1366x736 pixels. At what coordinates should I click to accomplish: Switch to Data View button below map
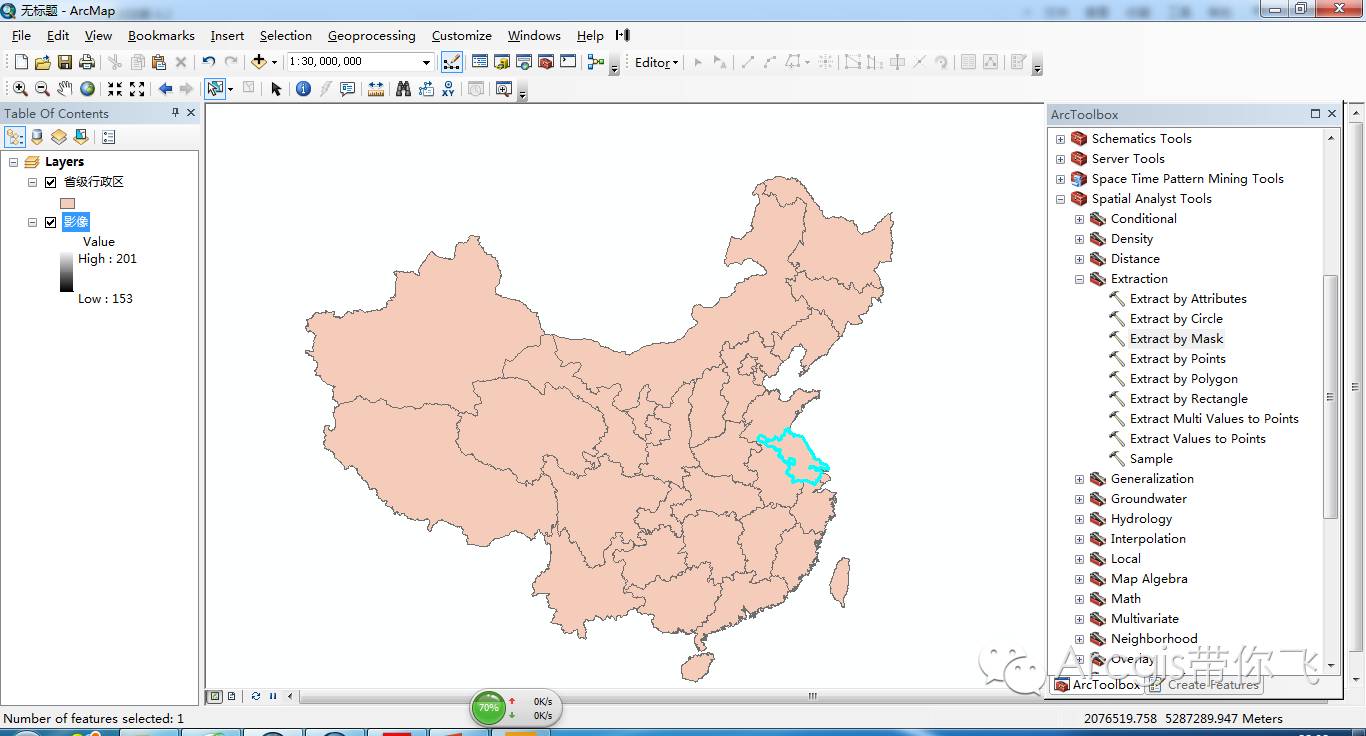[x=214, y=696]
